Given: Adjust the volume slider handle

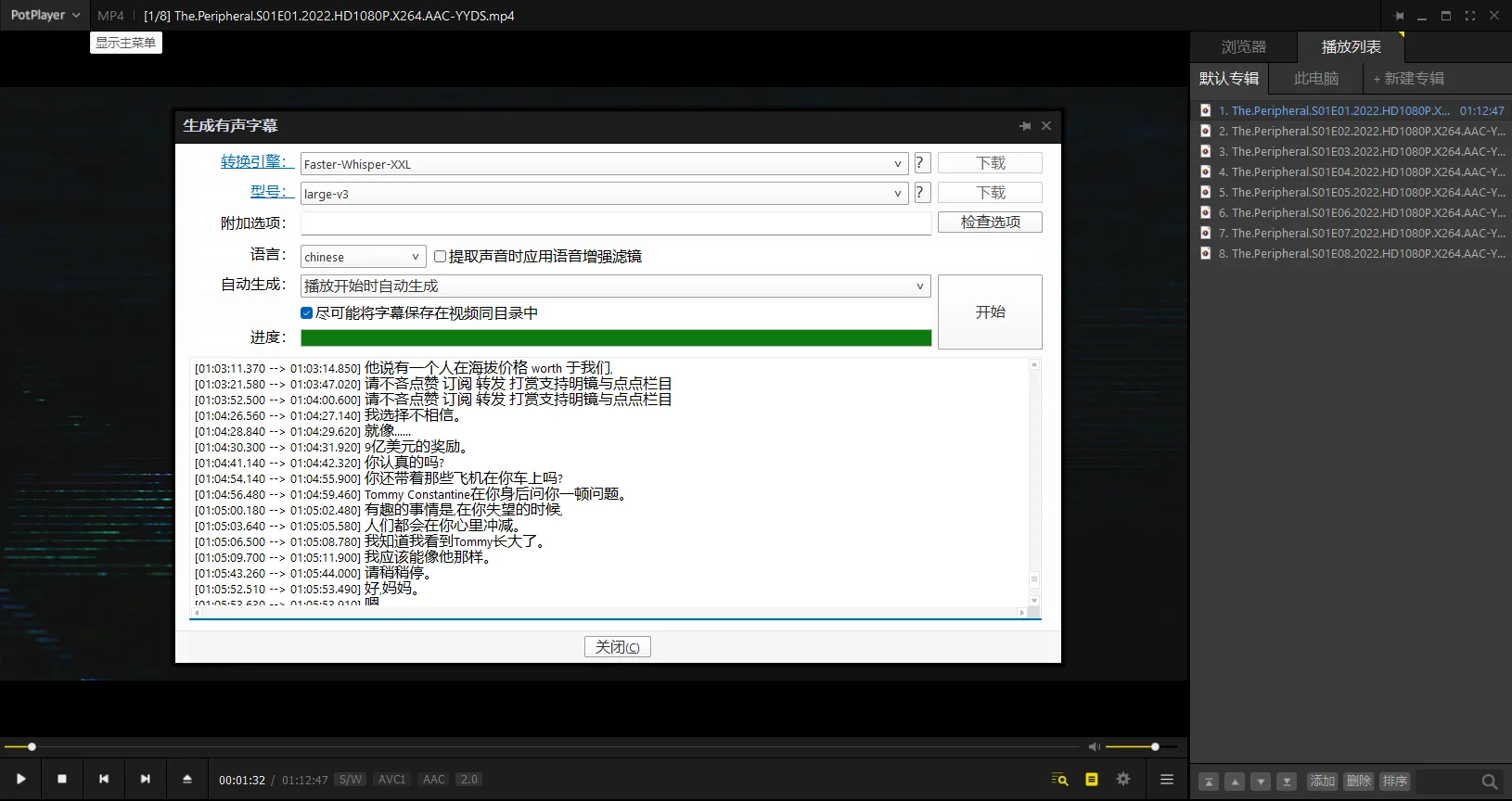Looking at the screenshot, I should coord(1155,746).
